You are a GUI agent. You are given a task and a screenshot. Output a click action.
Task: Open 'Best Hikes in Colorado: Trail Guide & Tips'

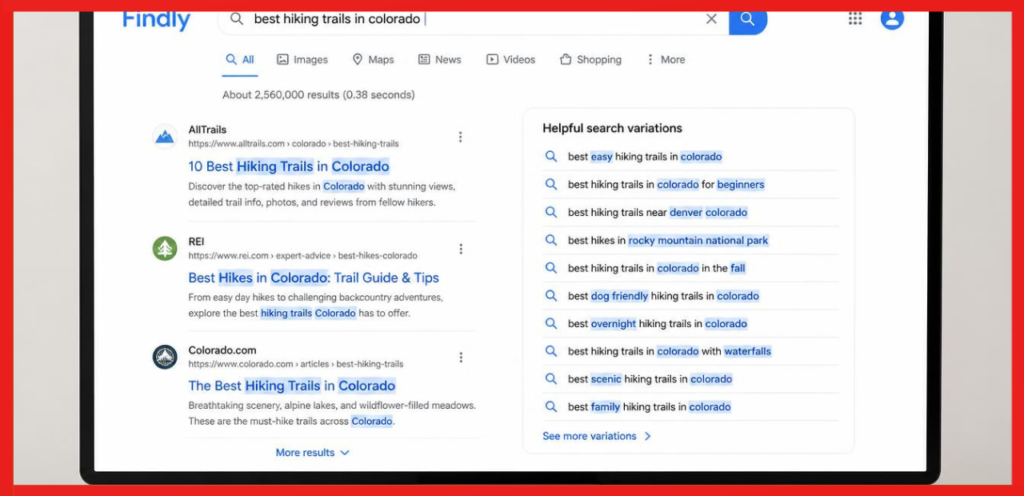pyautogui.click(x=313, y=278)
